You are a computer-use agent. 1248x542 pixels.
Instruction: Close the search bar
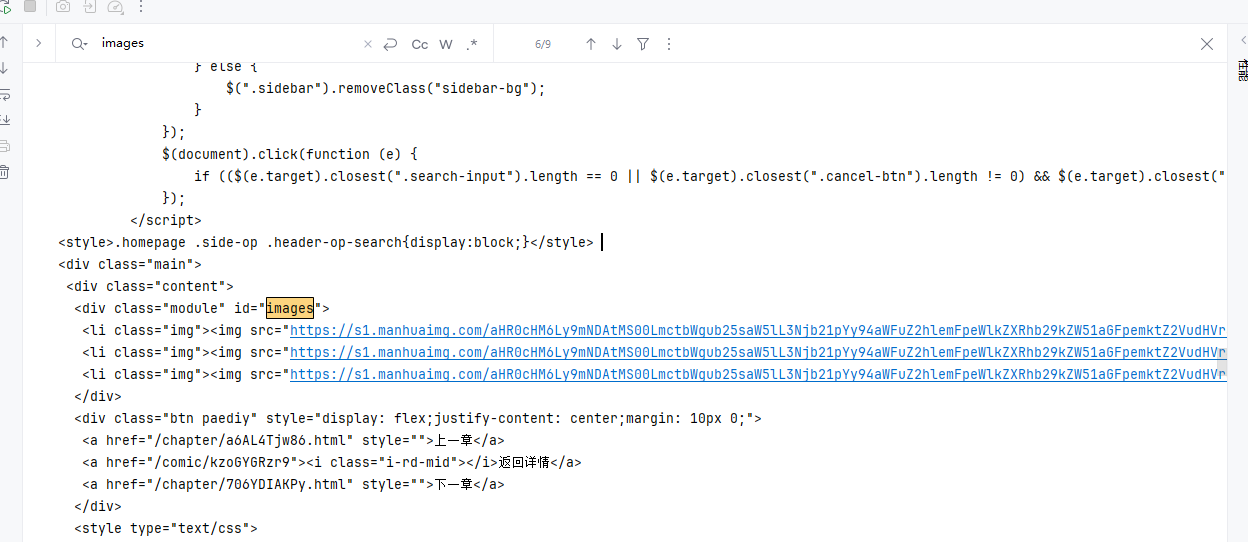[1207, 44]
